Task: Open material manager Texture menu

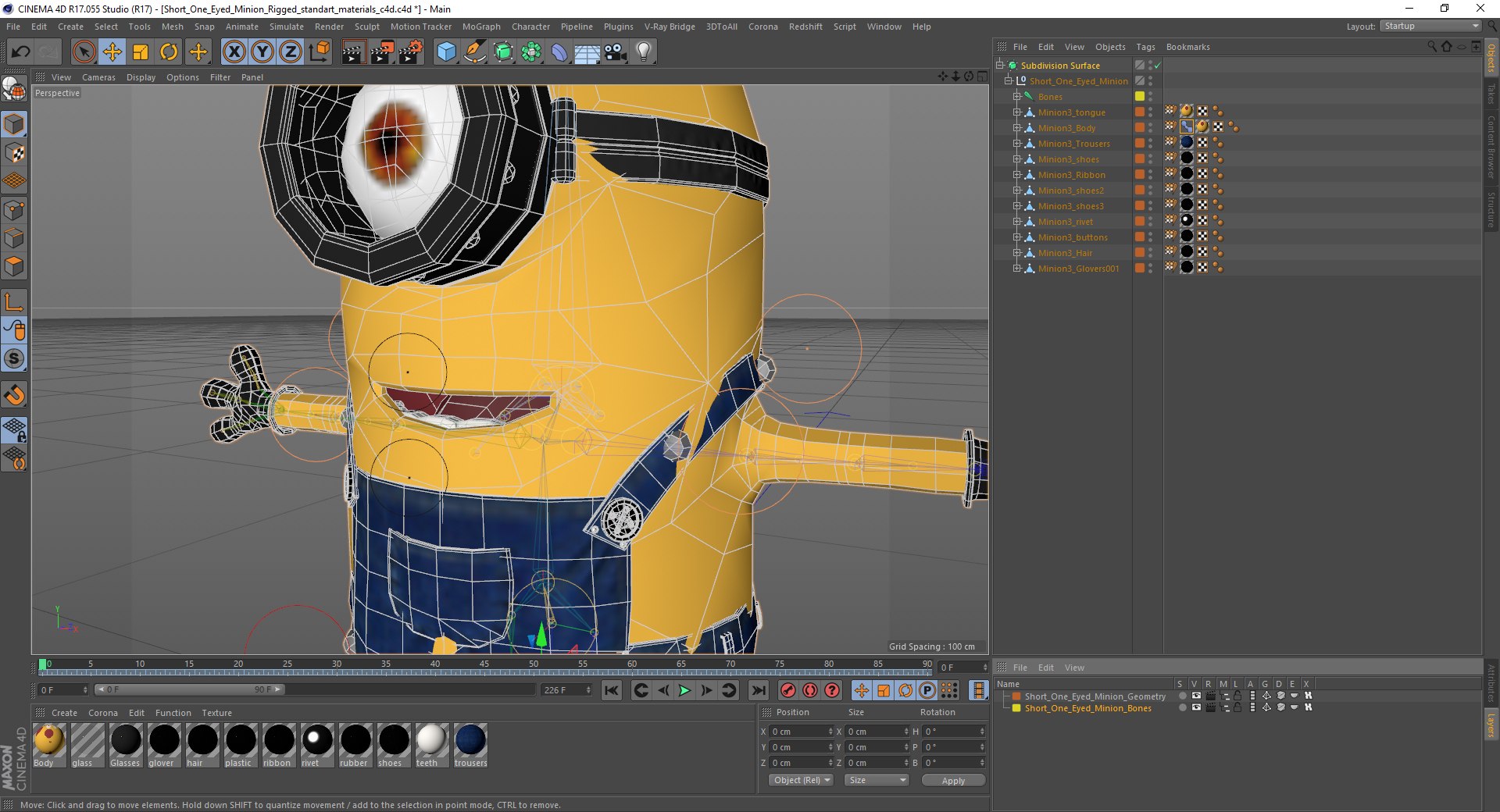Action: coord(216,713)
